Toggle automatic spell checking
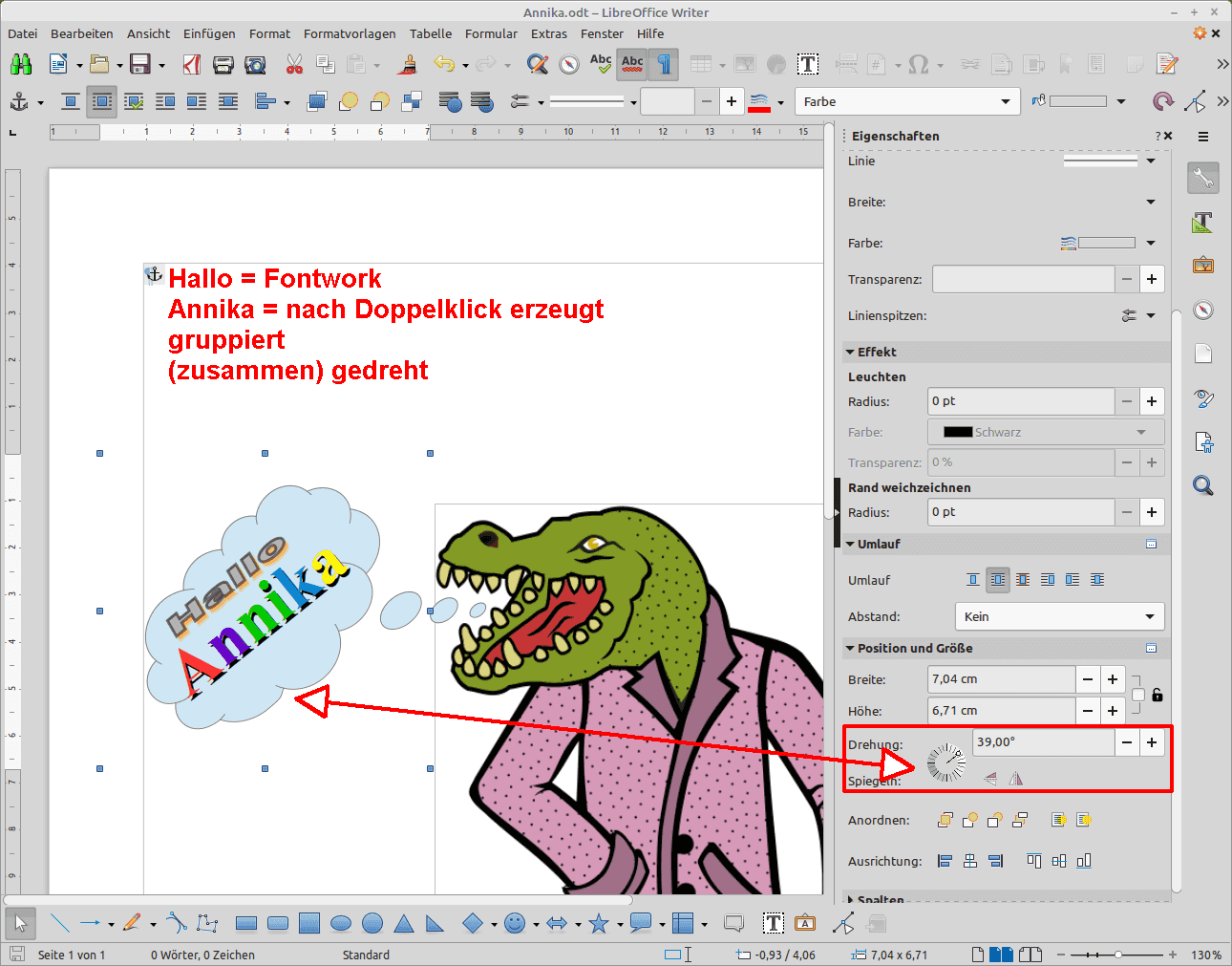This screenshot has height=966, width=1232. click(x=632, y=64)
